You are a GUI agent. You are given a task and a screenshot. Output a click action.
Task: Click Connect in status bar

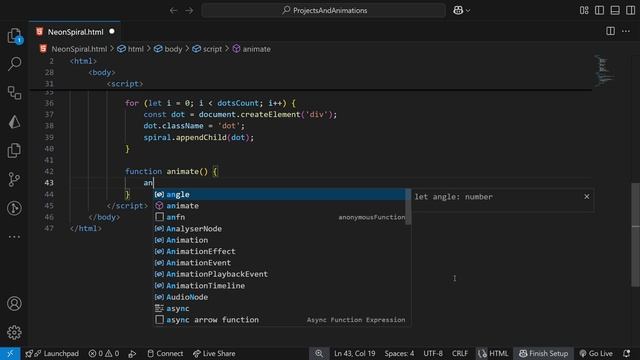[x=165, y=353]
